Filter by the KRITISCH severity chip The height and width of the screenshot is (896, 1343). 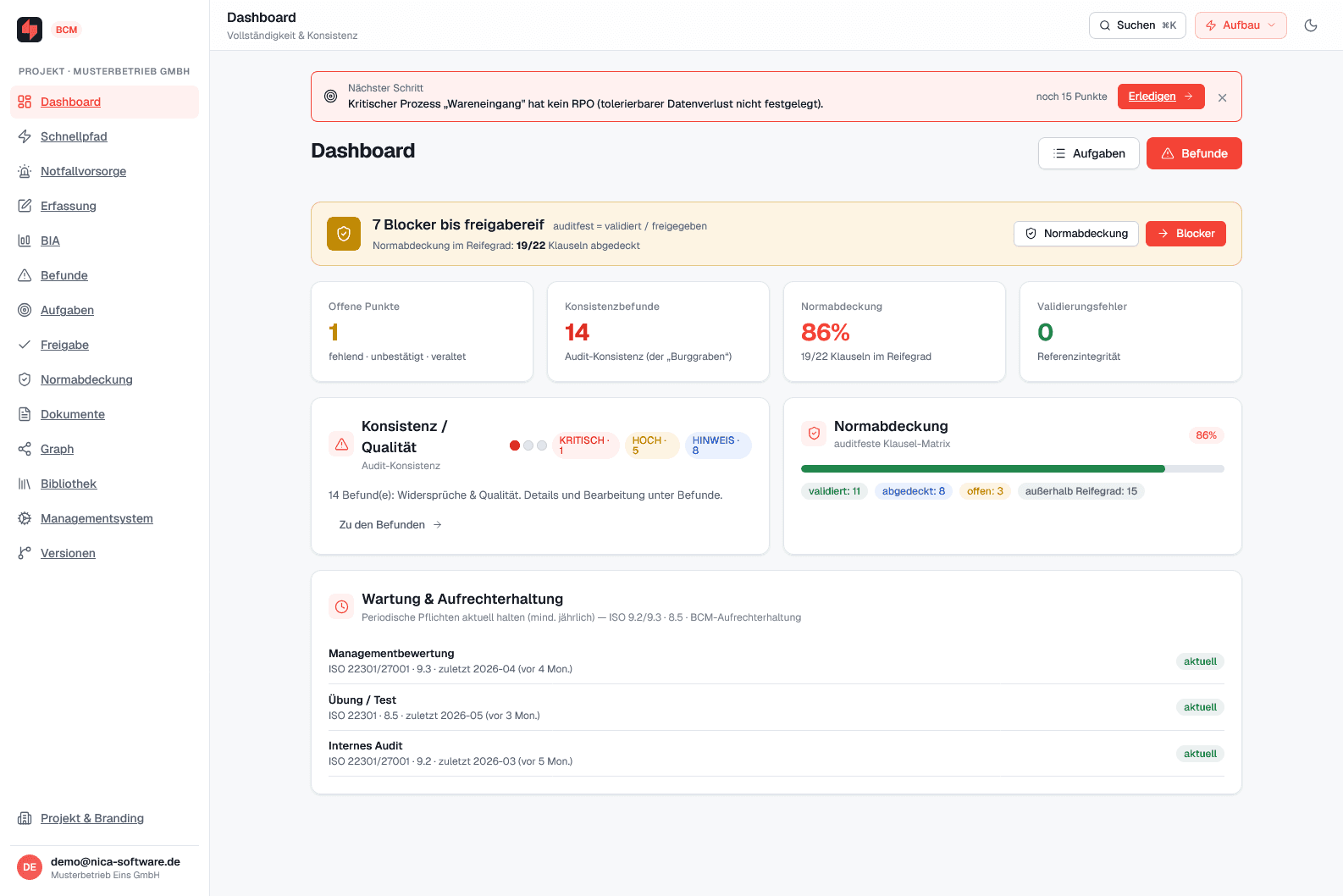(585, 445)
